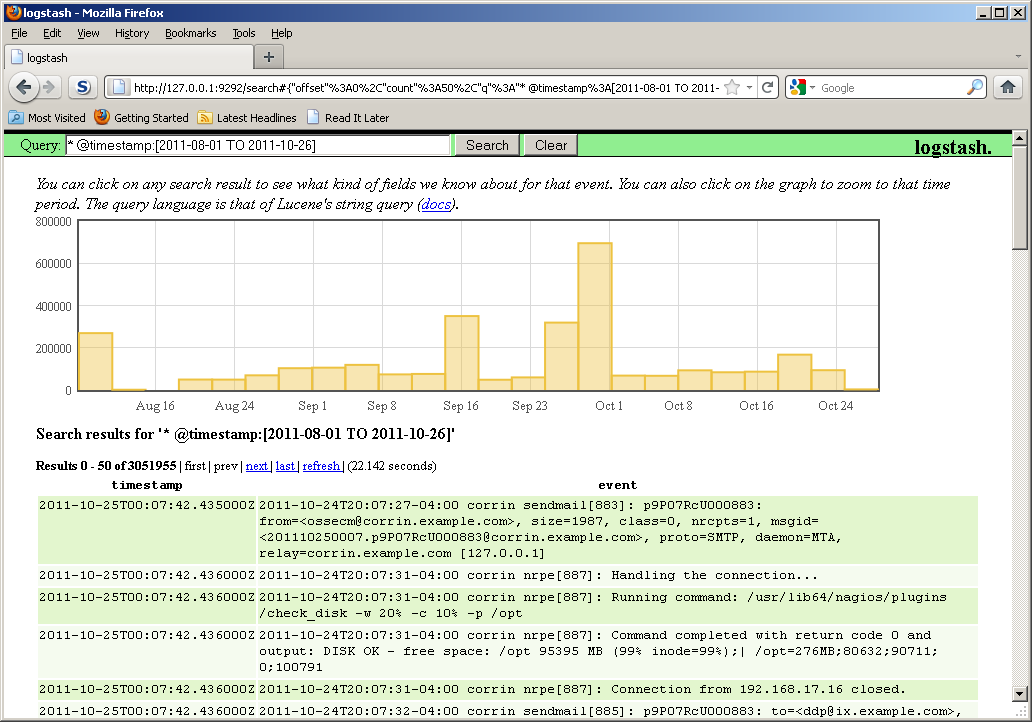Open the Lucene query docs link
Image resolution: width=1032 pixels, height=722 pixels.
click(x=436, y=205)
